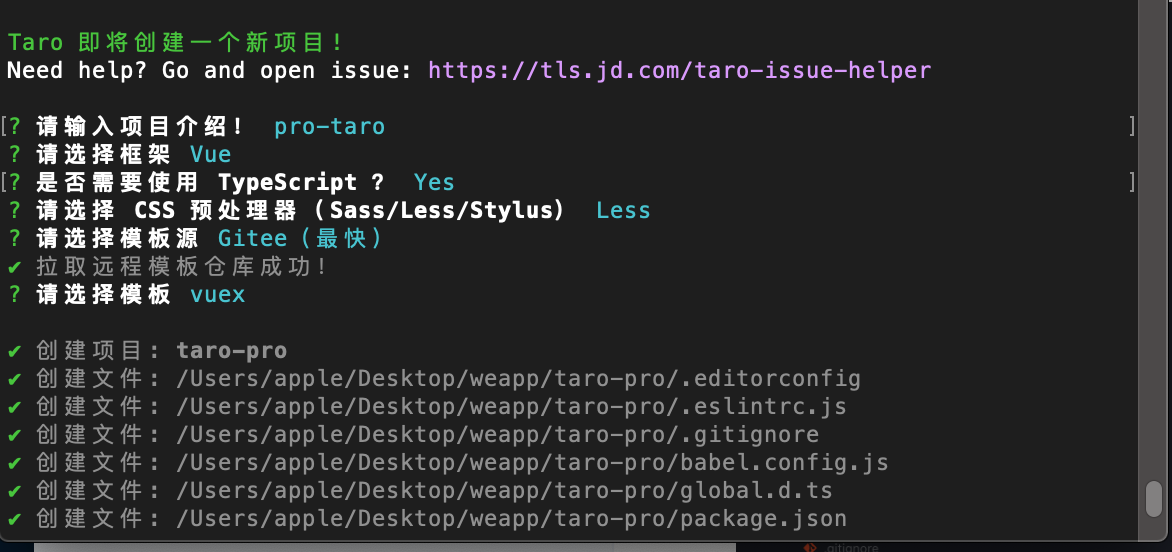This screenshot has height=552, width=1172.
Task: Click the 'Vue' framework answer
Action: (x=211, y=155)
